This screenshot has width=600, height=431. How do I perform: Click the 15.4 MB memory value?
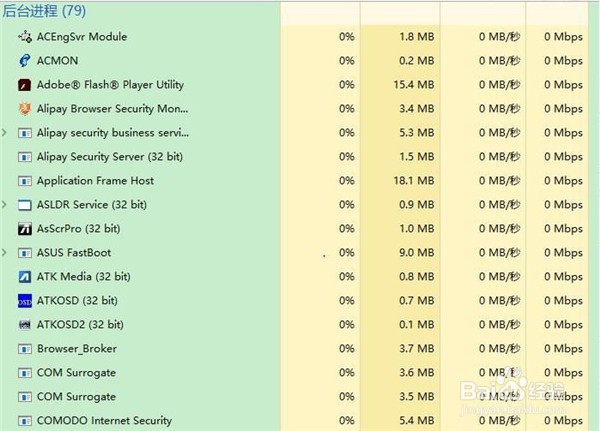[414, 85]
